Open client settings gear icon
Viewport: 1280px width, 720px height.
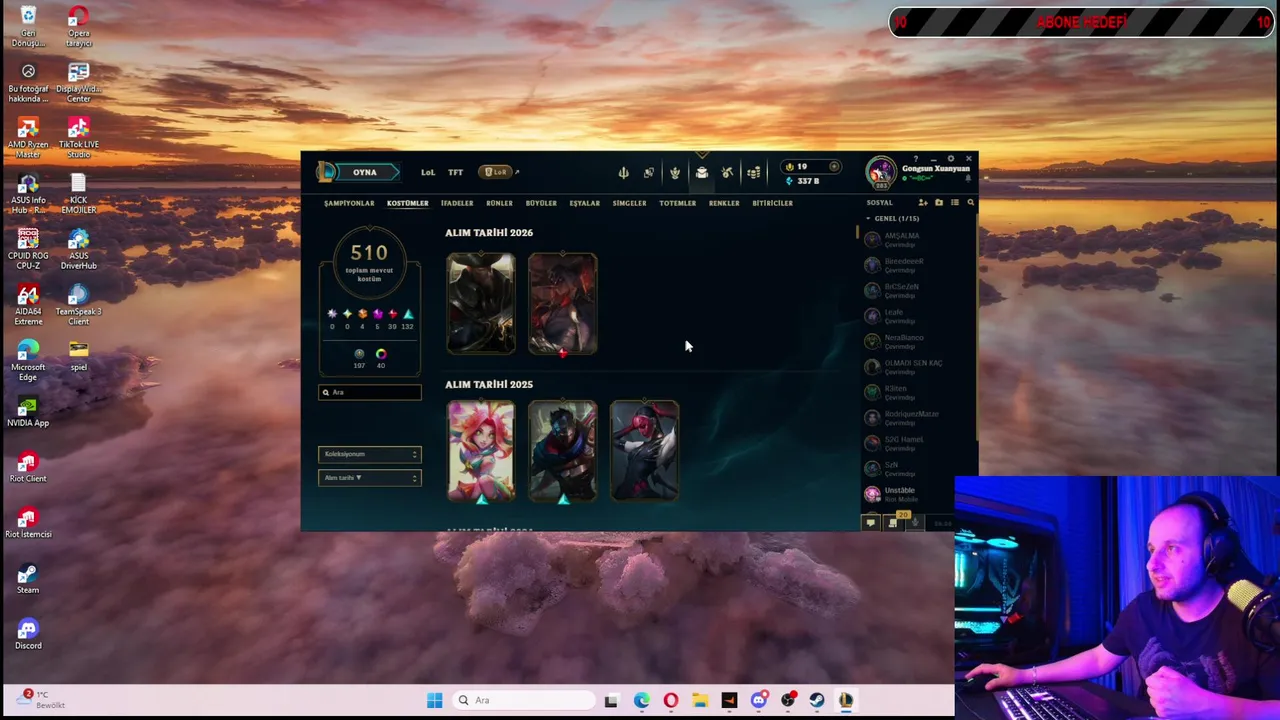951,159
